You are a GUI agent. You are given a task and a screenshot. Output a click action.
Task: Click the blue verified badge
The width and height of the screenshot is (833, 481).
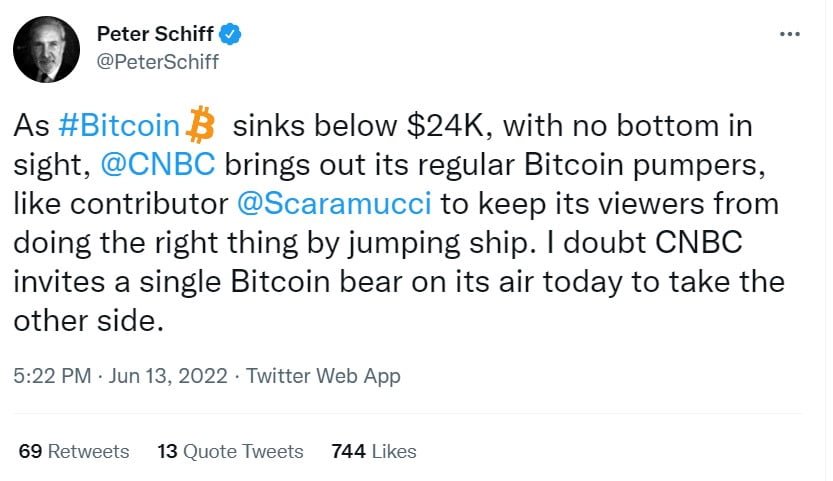pyautogui.click(x=231, y=35)
